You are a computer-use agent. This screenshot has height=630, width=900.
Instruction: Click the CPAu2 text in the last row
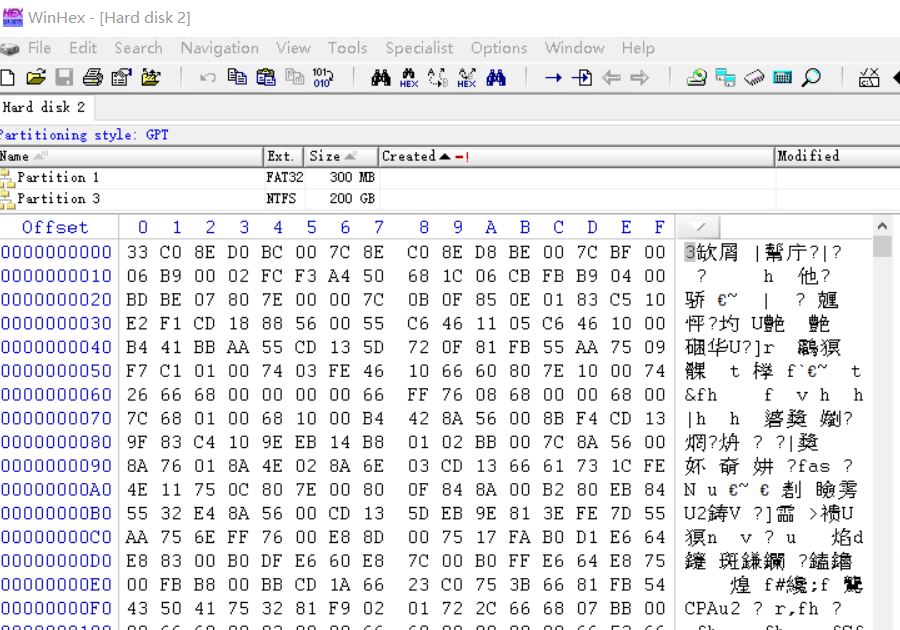(x=712, y=608)
